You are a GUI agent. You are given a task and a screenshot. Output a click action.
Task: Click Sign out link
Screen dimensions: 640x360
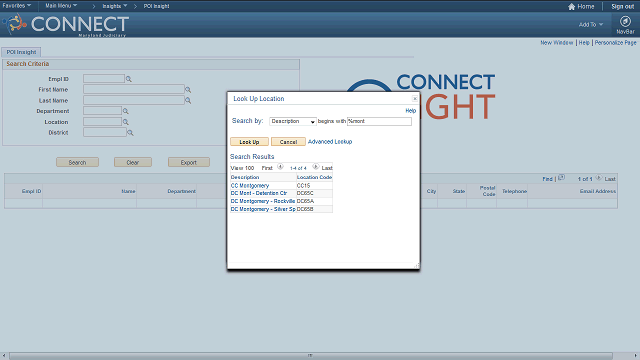[x=622, y=7]
